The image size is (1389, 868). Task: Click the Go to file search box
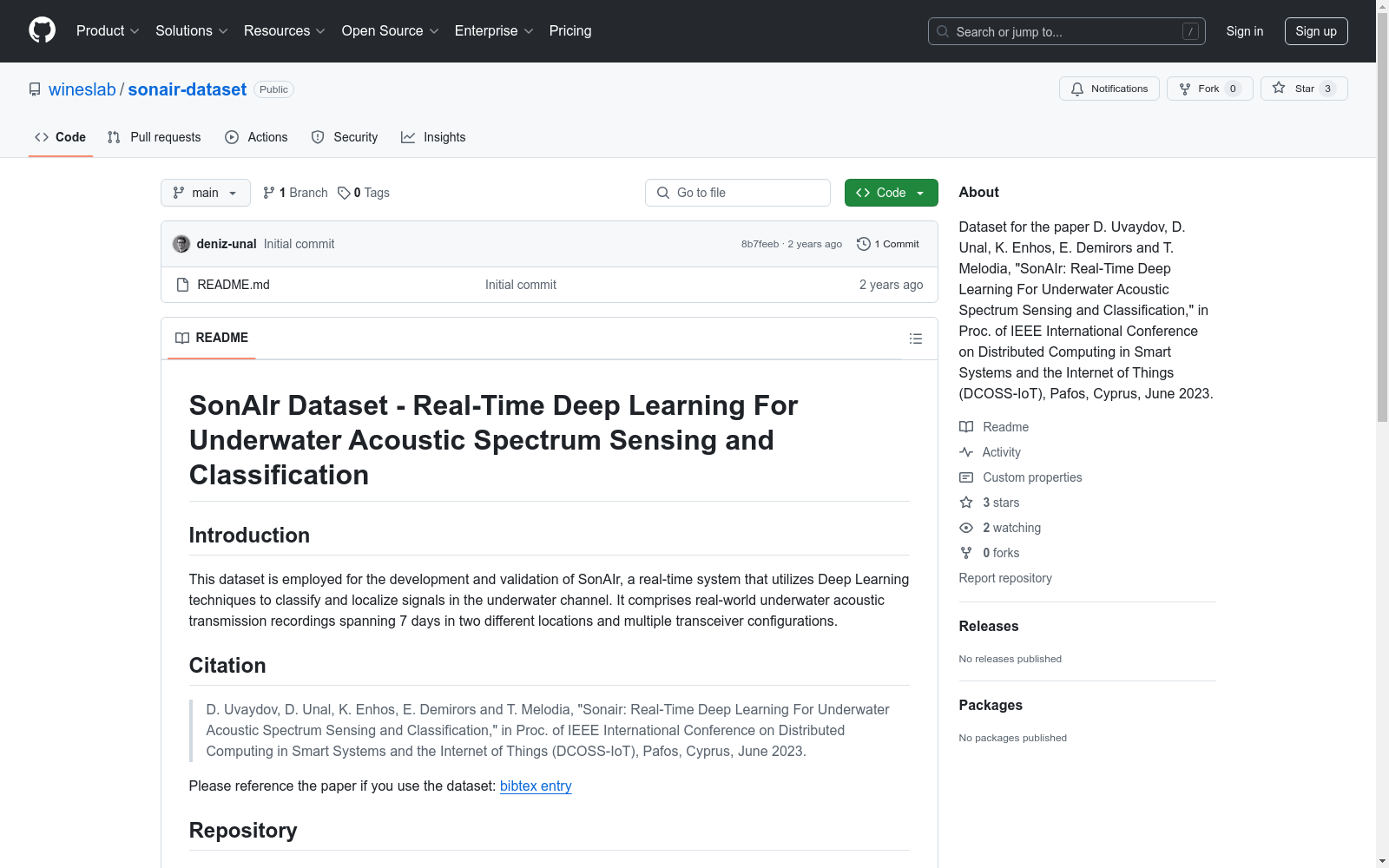click(738, 193)
